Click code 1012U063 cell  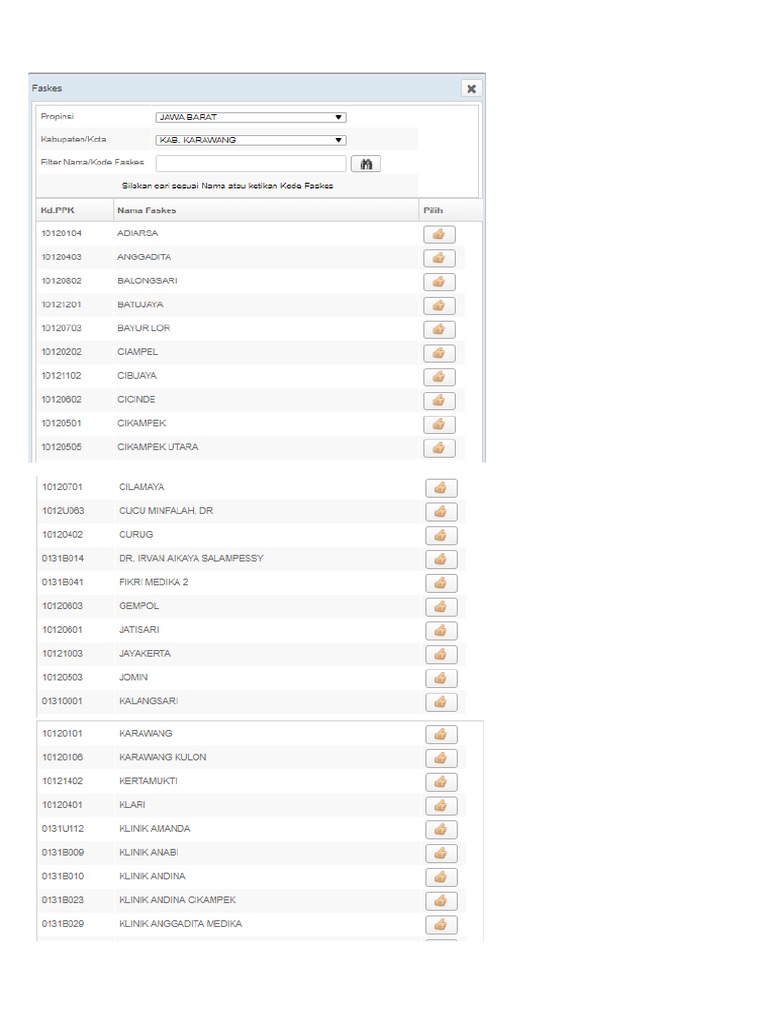[63, 511]
